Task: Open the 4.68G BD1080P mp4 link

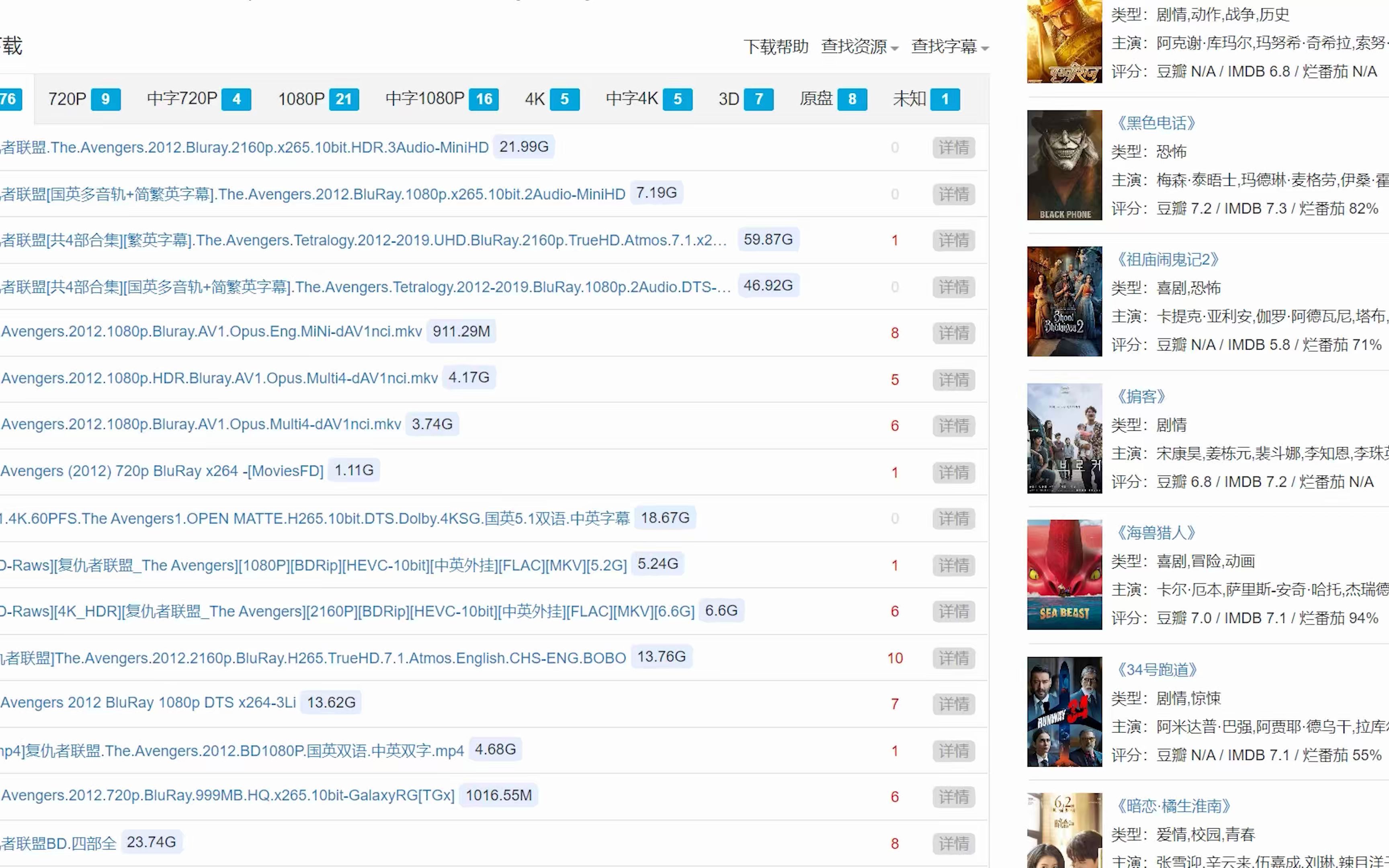Action: coord(232,751)
